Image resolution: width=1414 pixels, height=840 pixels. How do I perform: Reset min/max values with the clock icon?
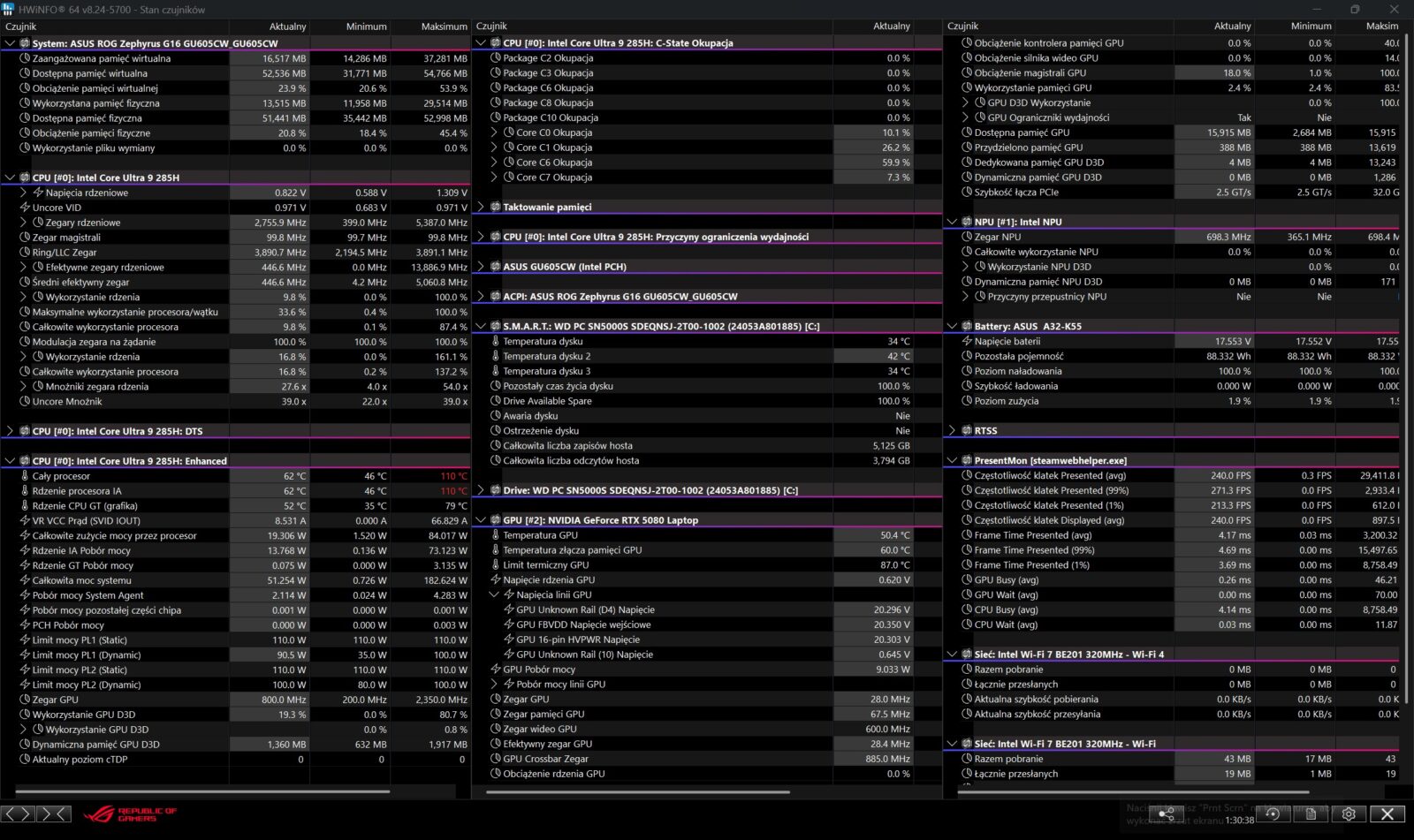point(1273,814)
